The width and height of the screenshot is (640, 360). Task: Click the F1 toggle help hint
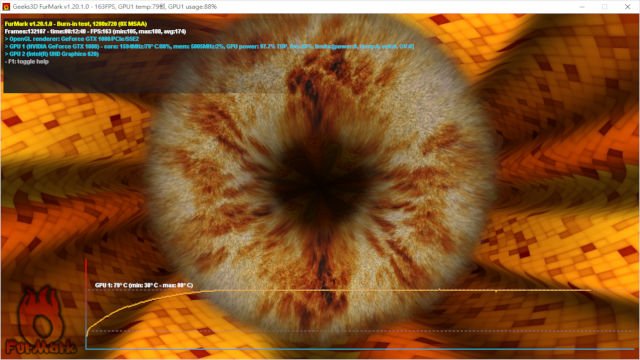(27, 62)
